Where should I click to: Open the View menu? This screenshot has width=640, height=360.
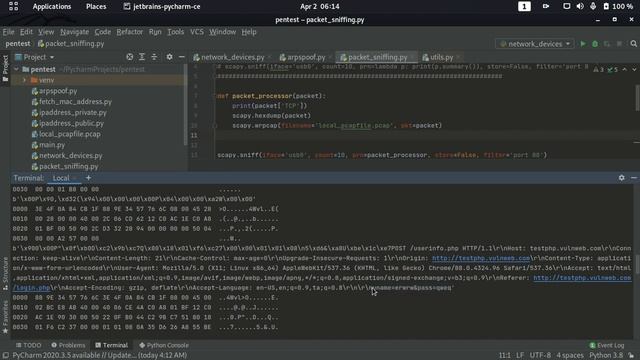tap(46, 31)
